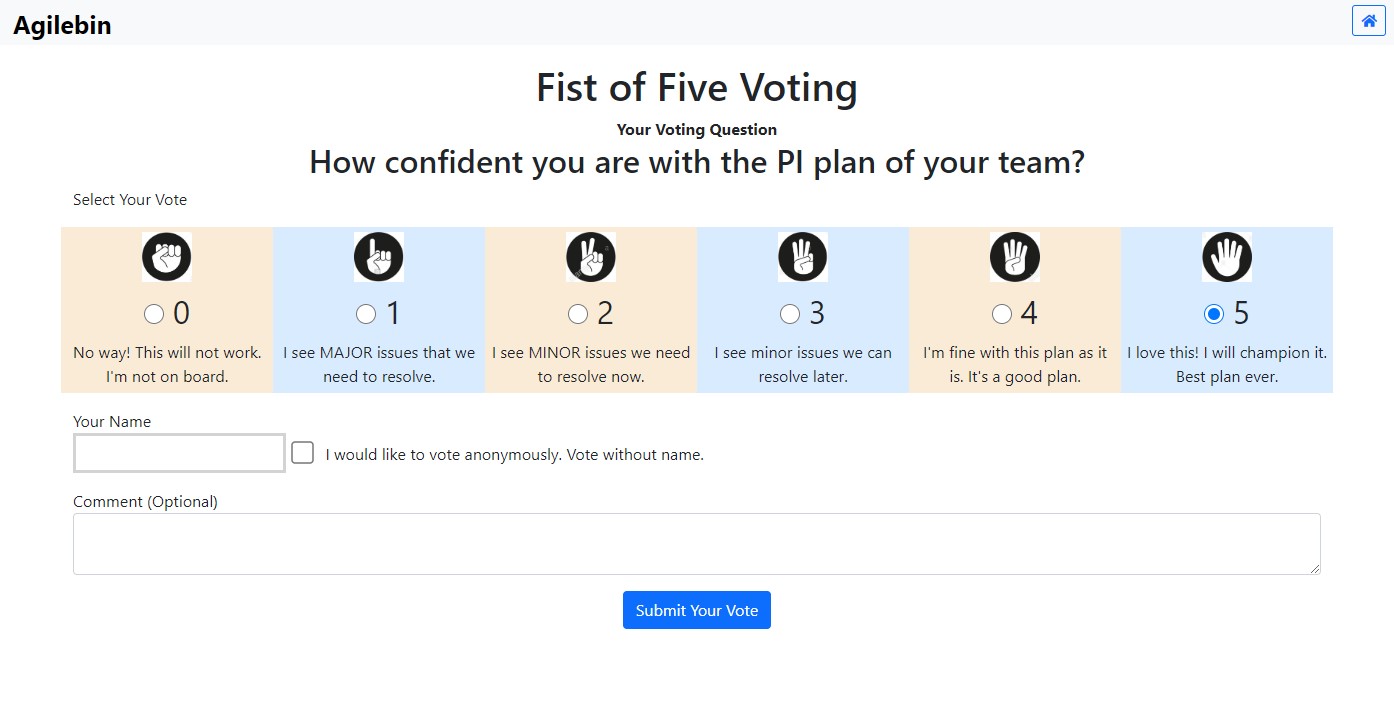
Task: Focus the Your Name input field
Action: coord(179,453)
